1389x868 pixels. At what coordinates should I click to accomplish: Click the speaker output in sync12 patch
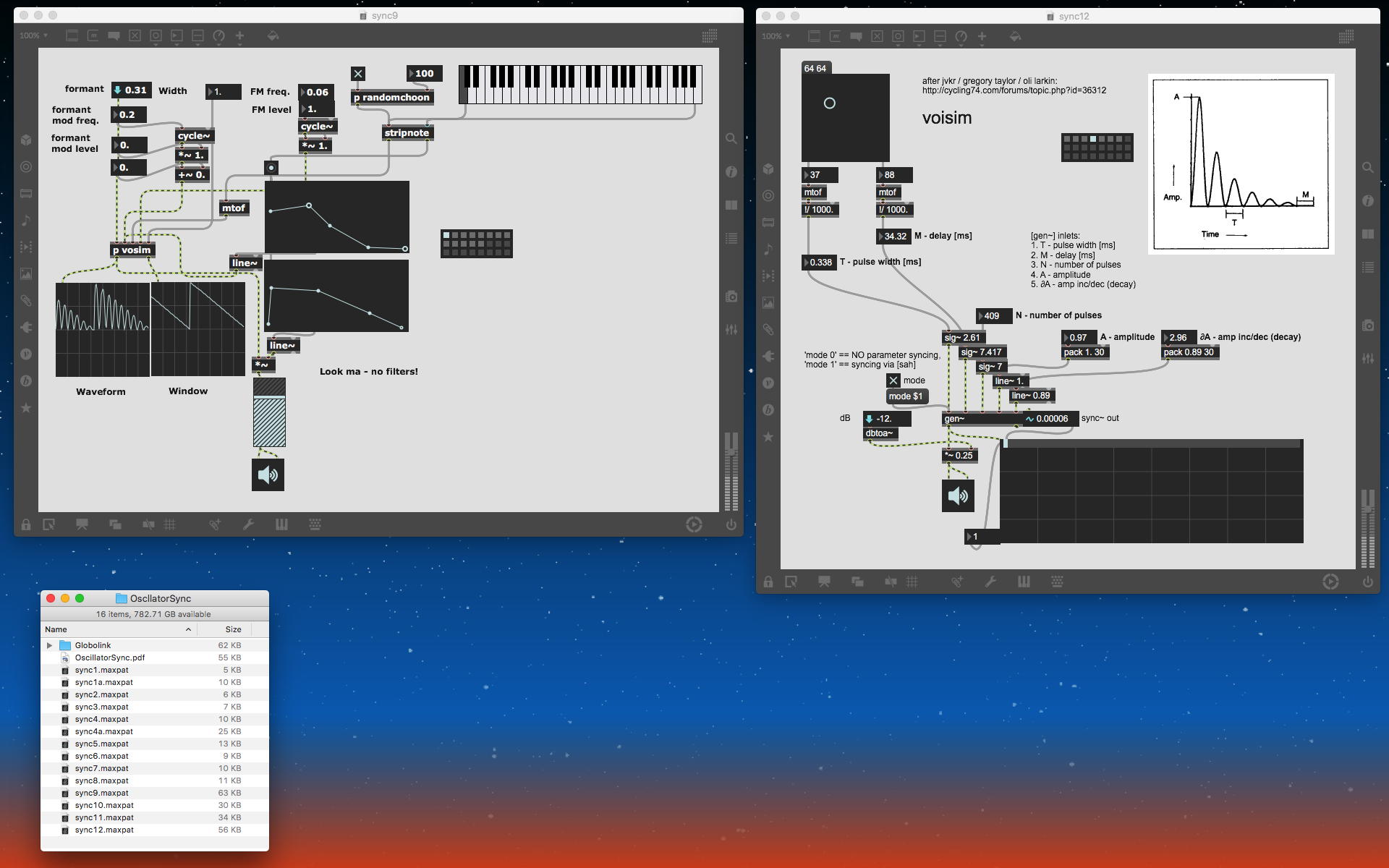tap(958, 495)
